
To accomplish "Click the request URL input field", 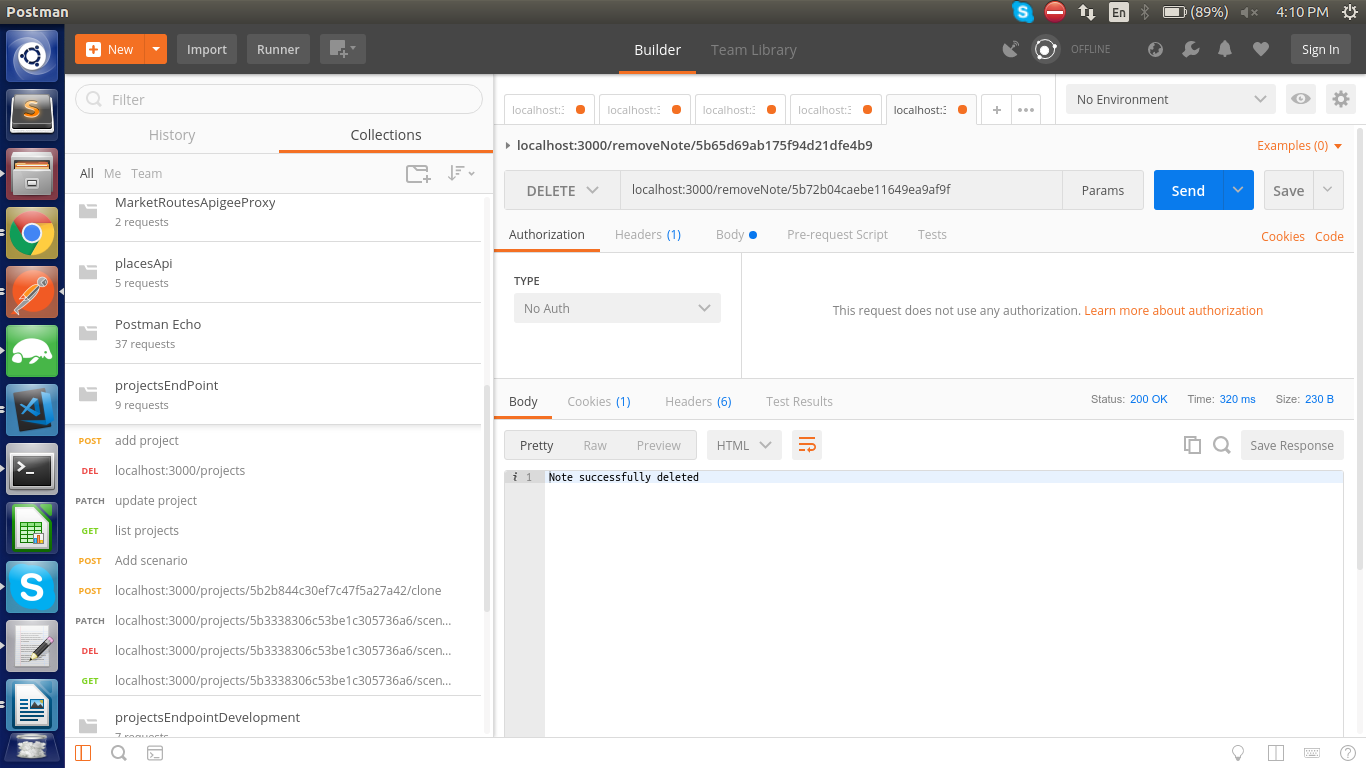I will [841, 190].
